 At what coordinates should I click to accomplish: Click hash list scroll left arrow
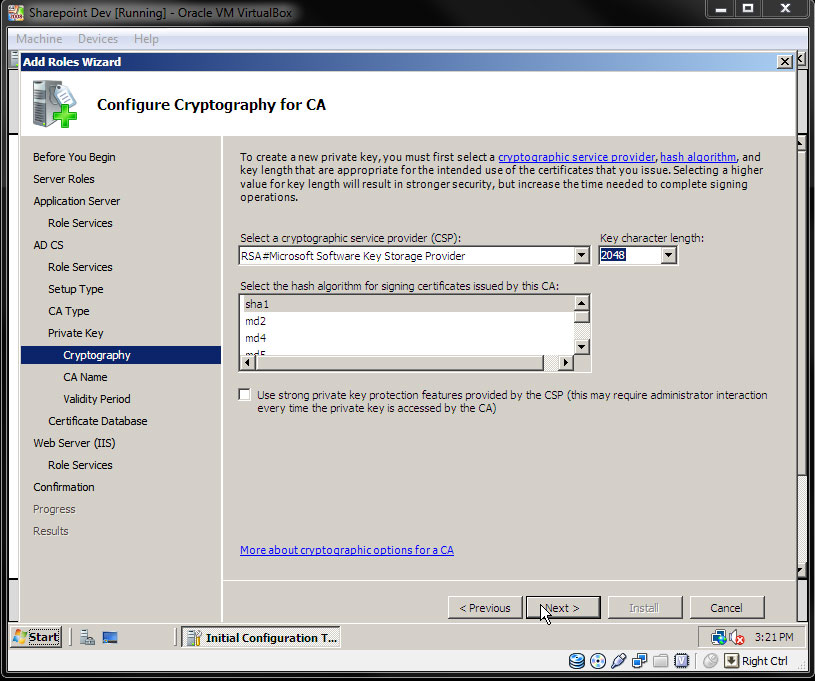pyautogui.click(x=247, y=362)
